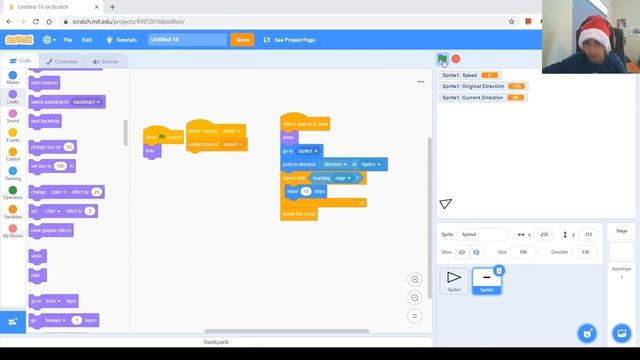
Task: Click the Add Extension button at bottom left
Action: [x=13, y=322]
